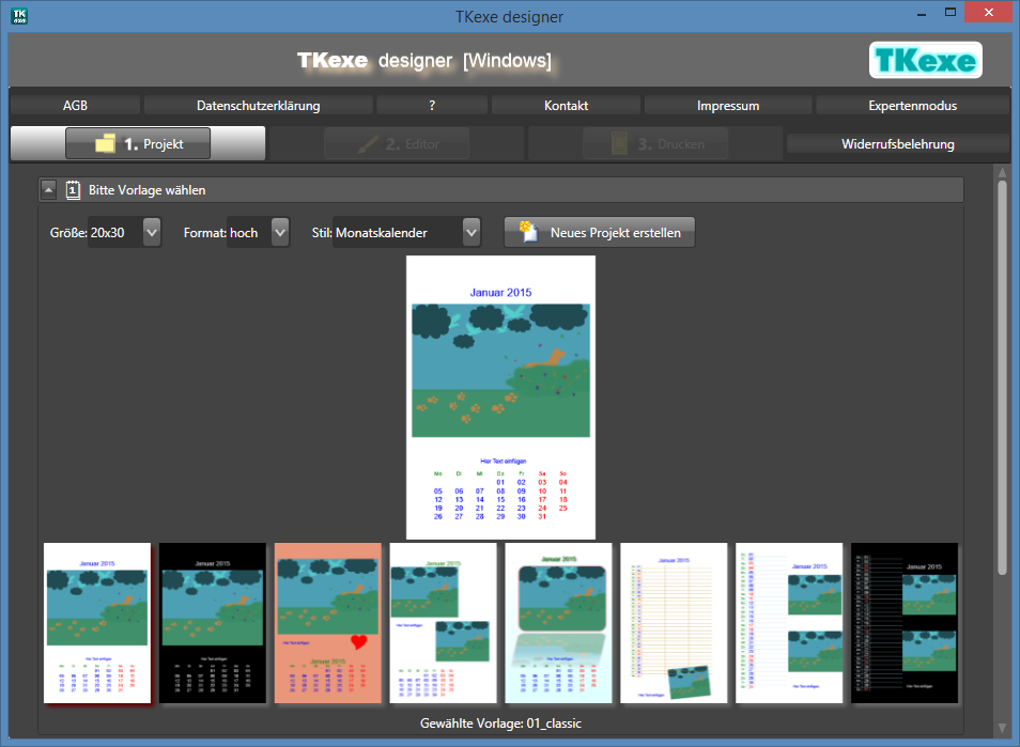The width and height of the screenshot is (1020, 747).
Task: Click the Bitte Vorlage wählen heading
Action: click(x=147, y=190)
